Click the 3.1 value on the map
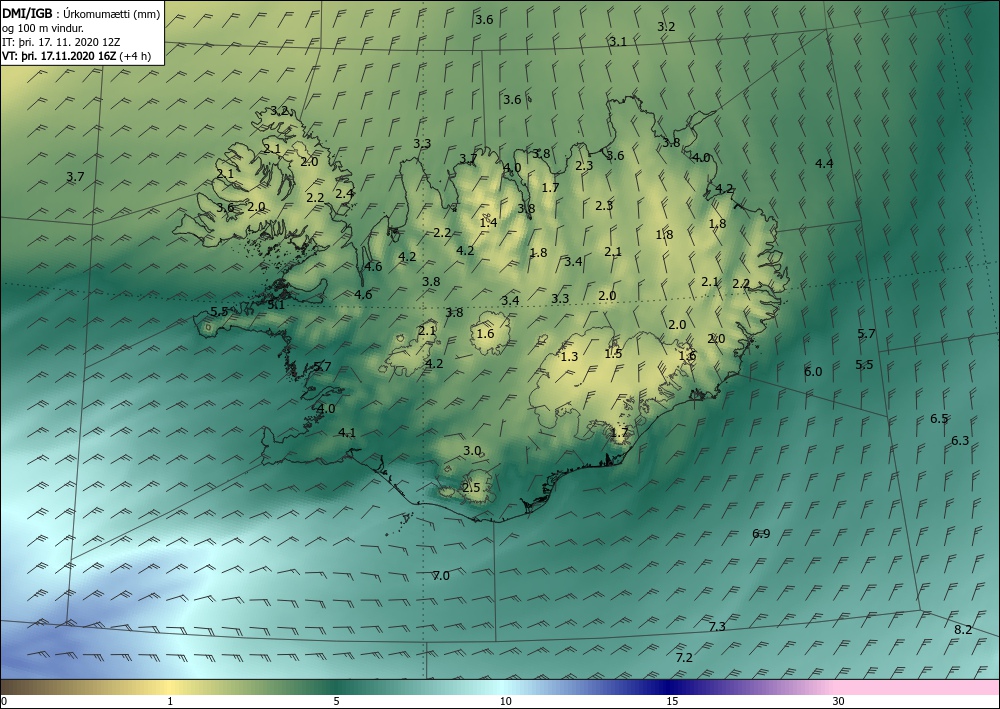 tap(618, 42)
